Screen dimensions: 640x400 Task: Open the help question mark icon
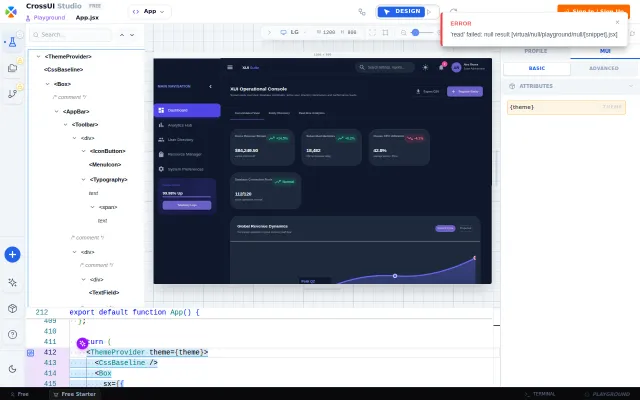13,335
